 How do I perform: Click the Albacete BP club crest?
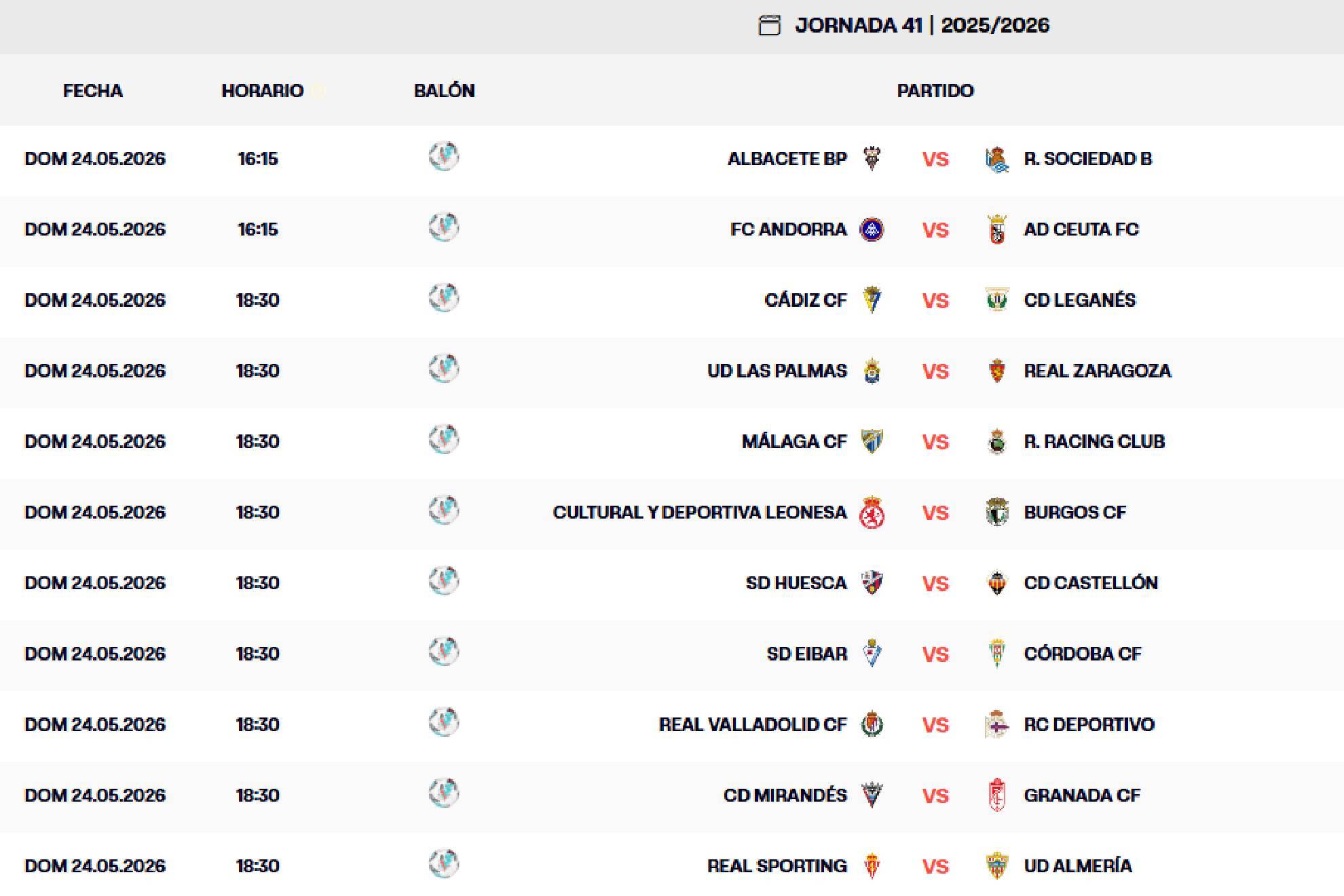[872, 159]
